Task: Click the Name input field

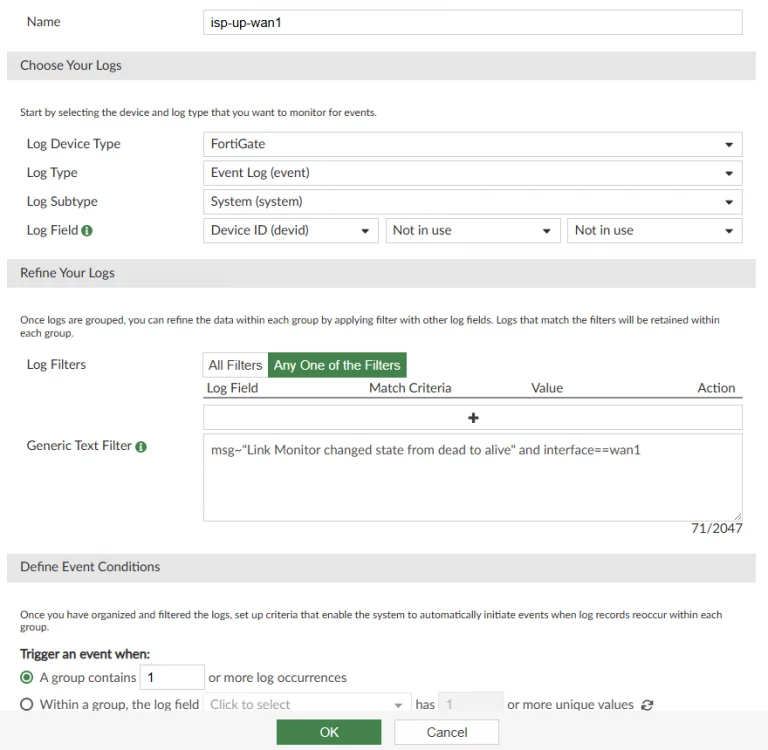Action: click(473, 23)
